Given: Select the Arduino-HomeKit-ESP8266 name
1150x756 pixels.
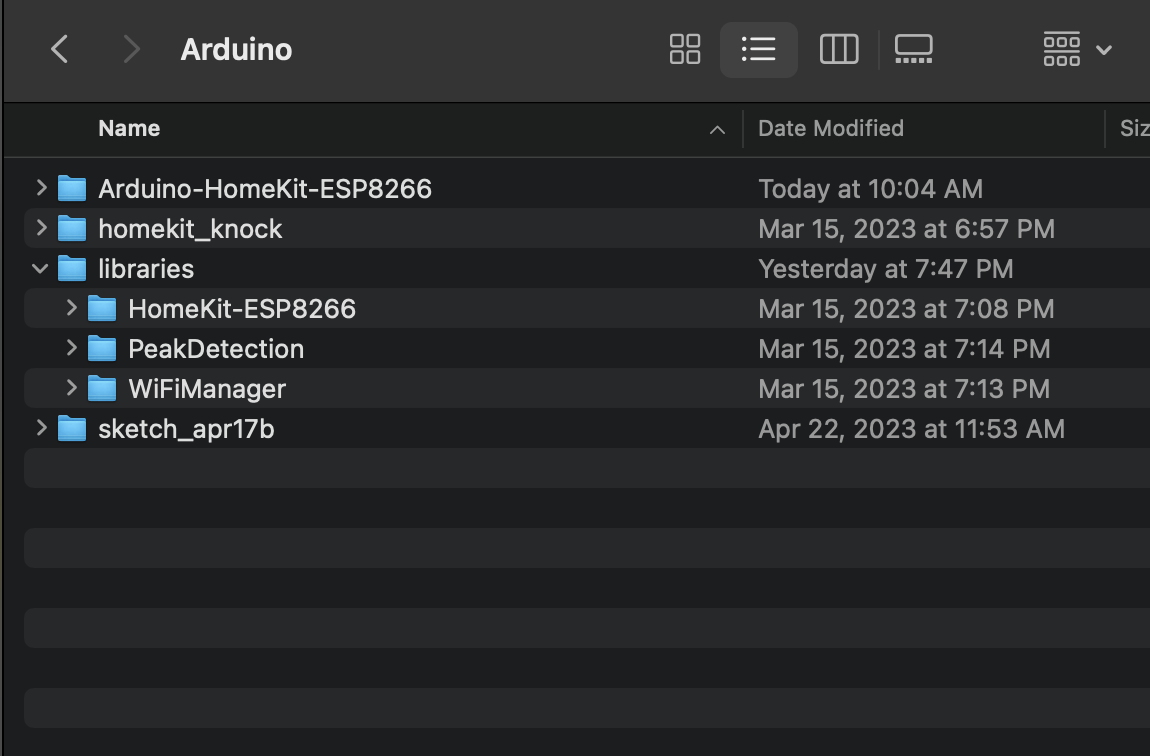Looking at the screenshot, I should [x=265, y=189].
